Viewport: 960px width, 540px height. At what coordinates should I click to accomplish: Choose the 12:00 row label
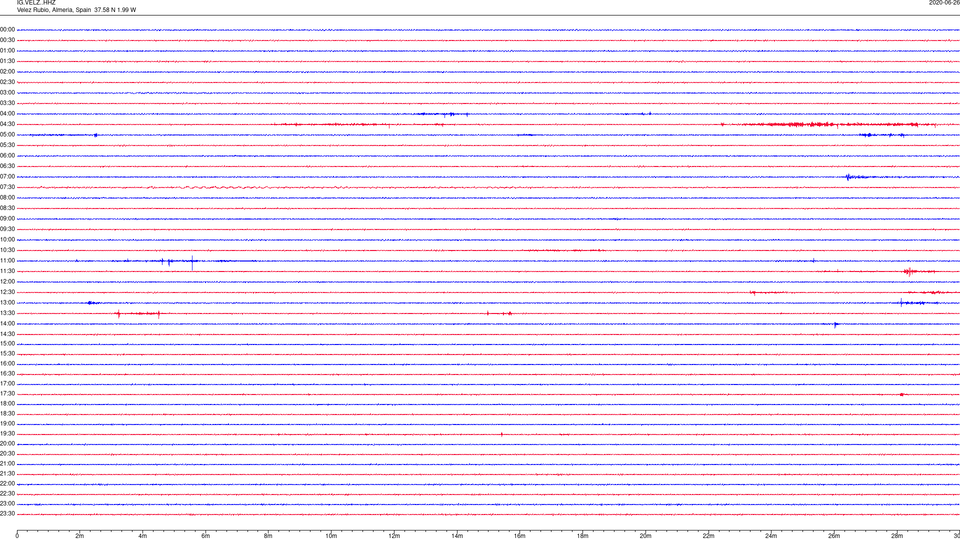point(7,282)
